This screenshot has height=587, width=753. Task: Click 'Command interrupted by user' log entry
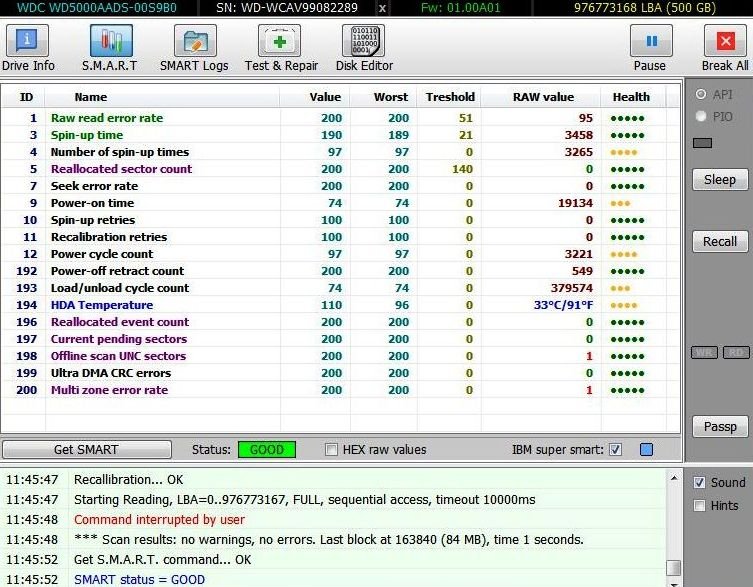click(159, 520)
